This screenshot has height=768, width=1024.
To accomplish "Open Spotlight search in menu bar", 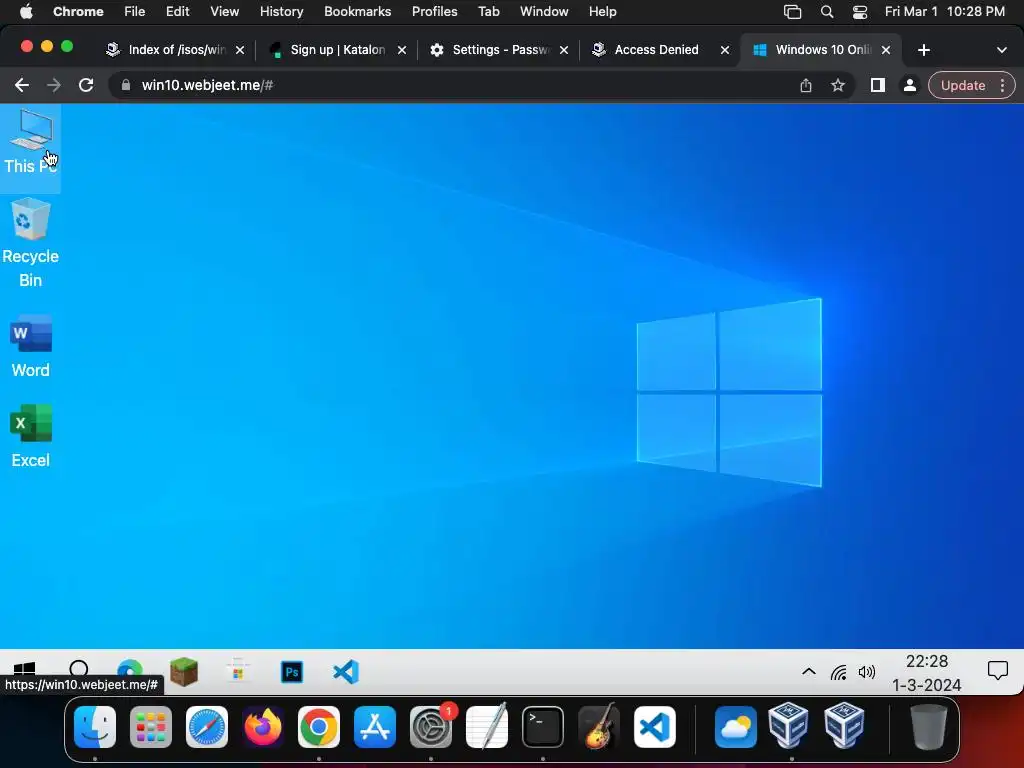I will click(827, 11).
